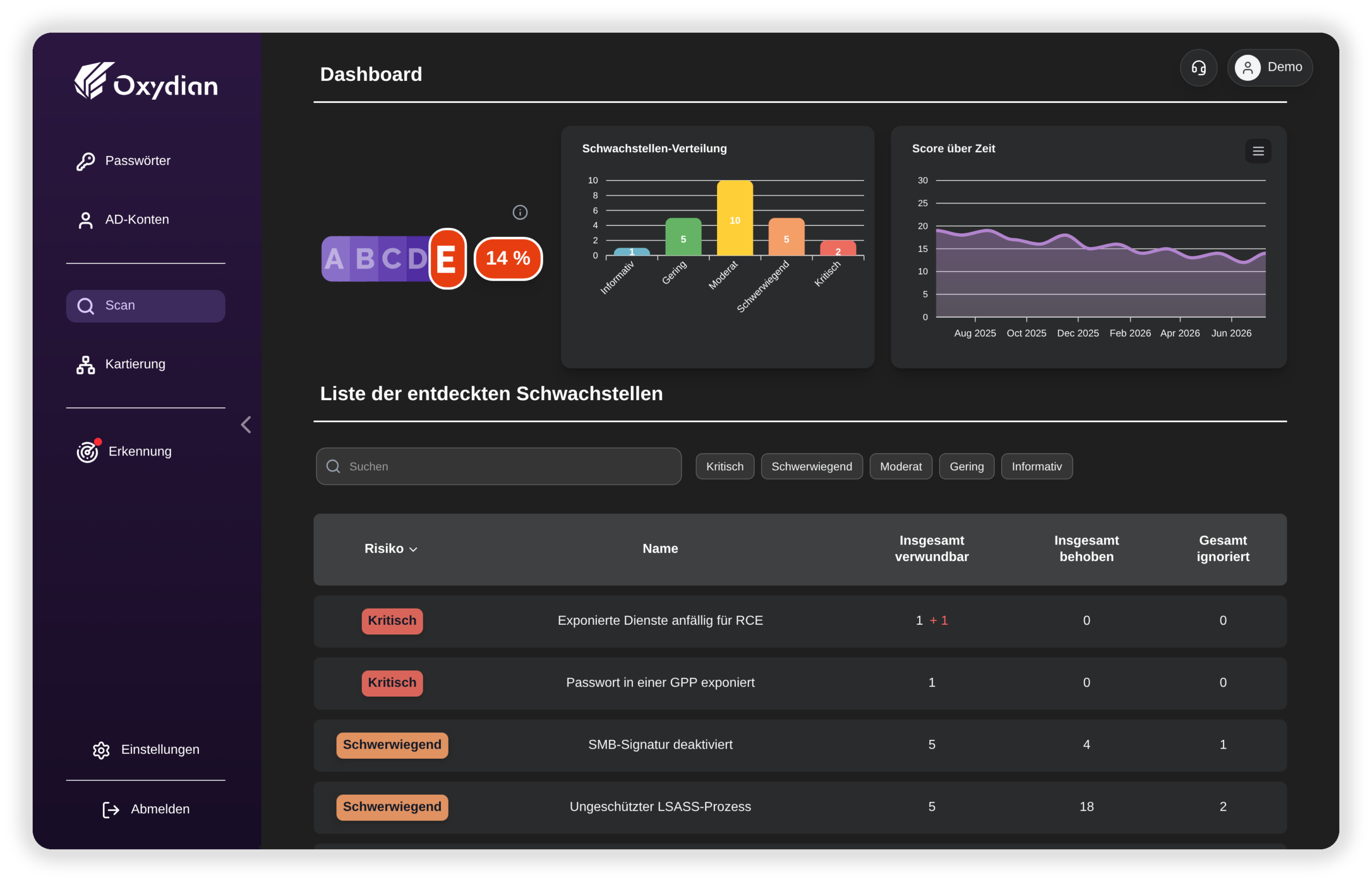1372x882 pixels.
Task: Open row Ungeschützter LSASS-Prozess
Action: (x=800, y=807)
